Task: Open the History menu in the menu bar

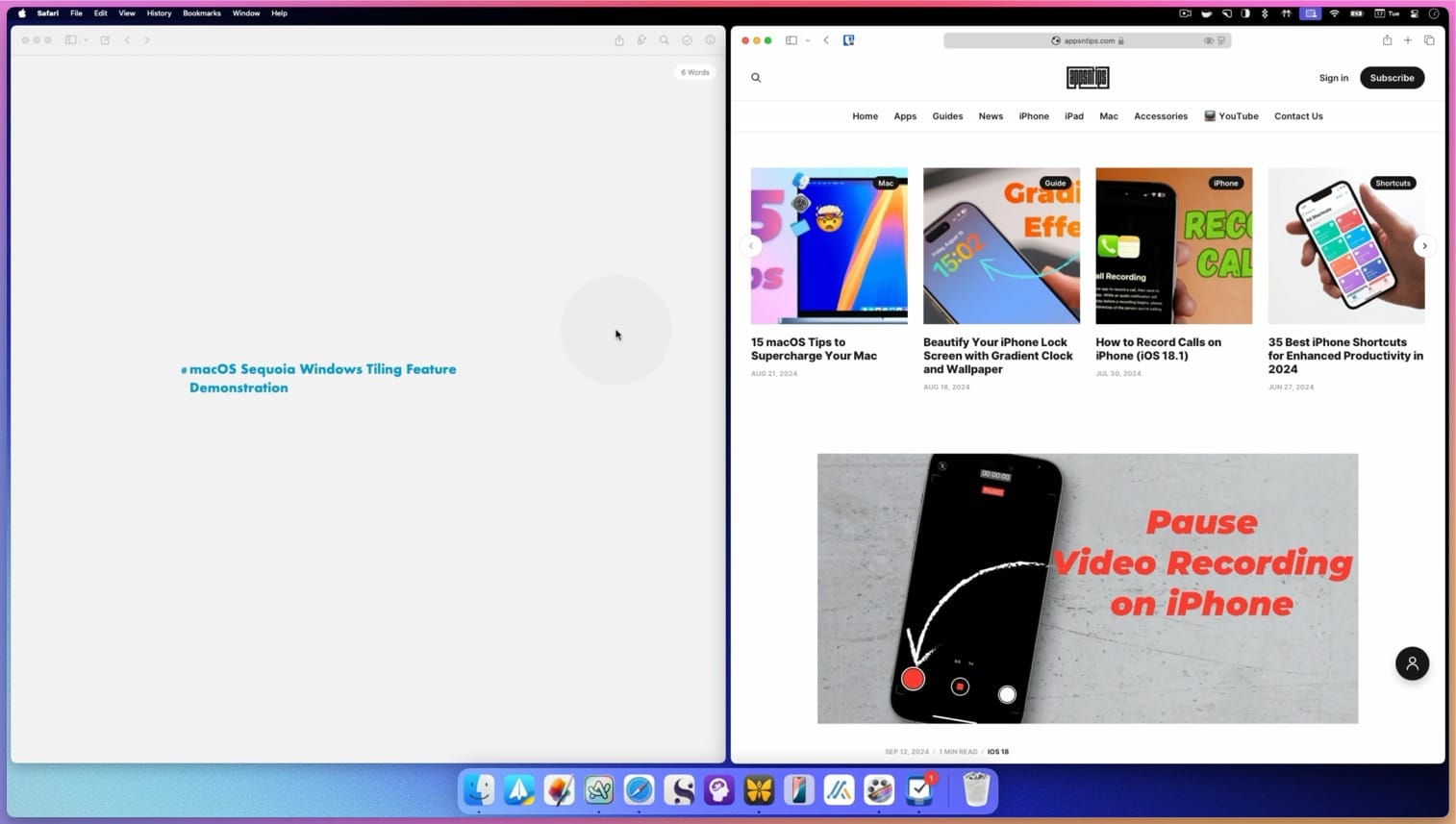Action: pyautogui.click(x=159, y=13)
